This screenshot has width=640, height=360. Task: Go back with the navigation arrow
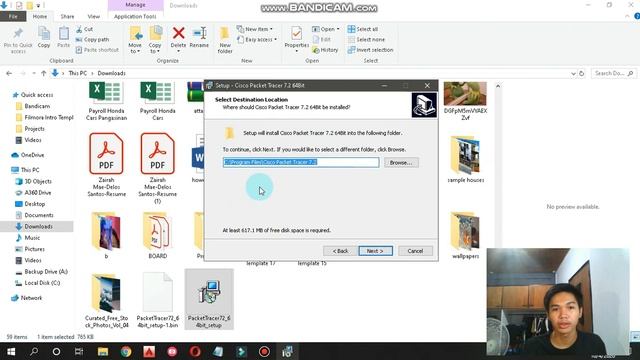click(x=9, y=73)
